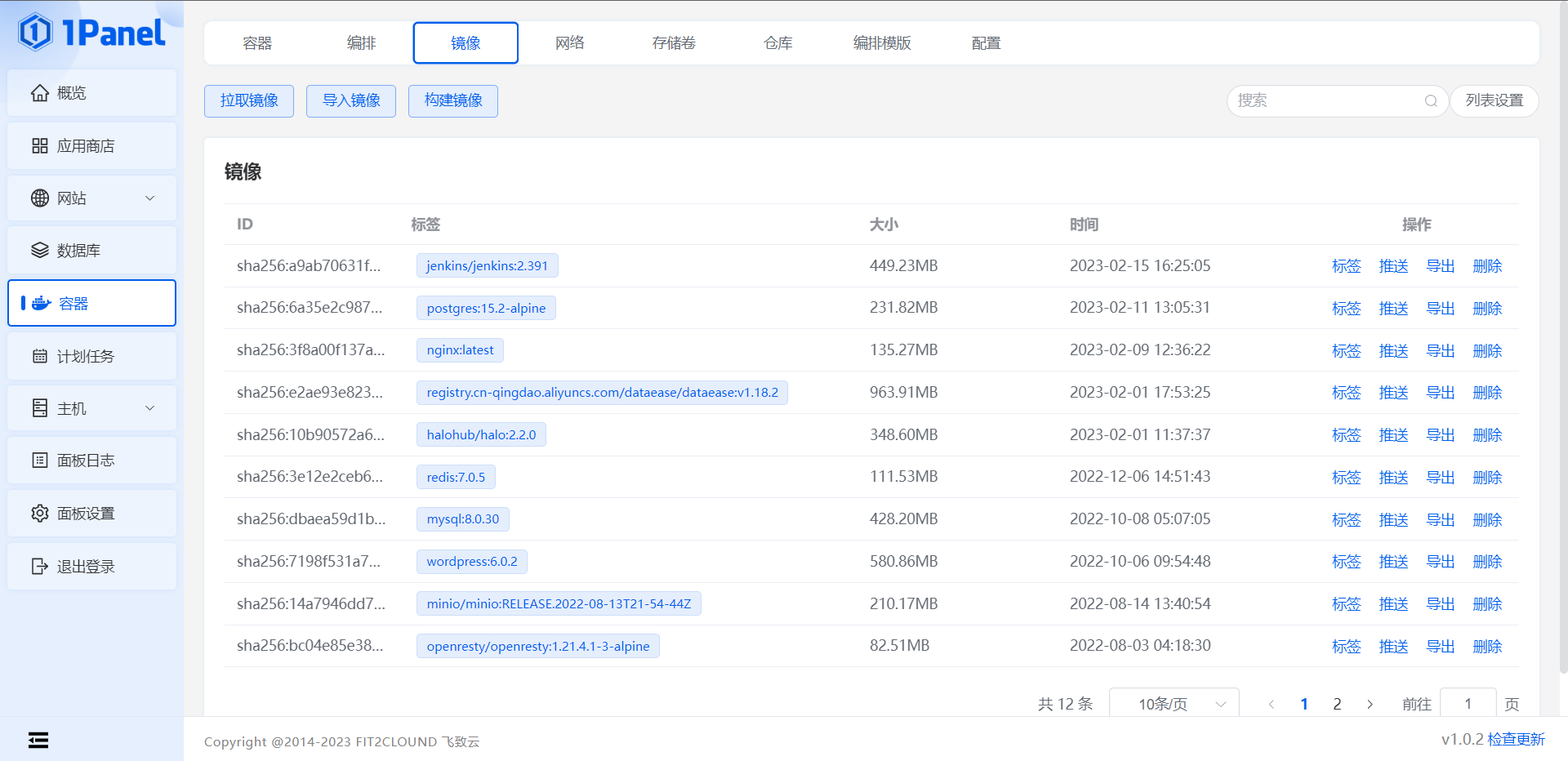Expand the 网站 submenu chevron
The height and width of the screenshot is (761, 1568).
pyautogui.click(x=150, y=198)
